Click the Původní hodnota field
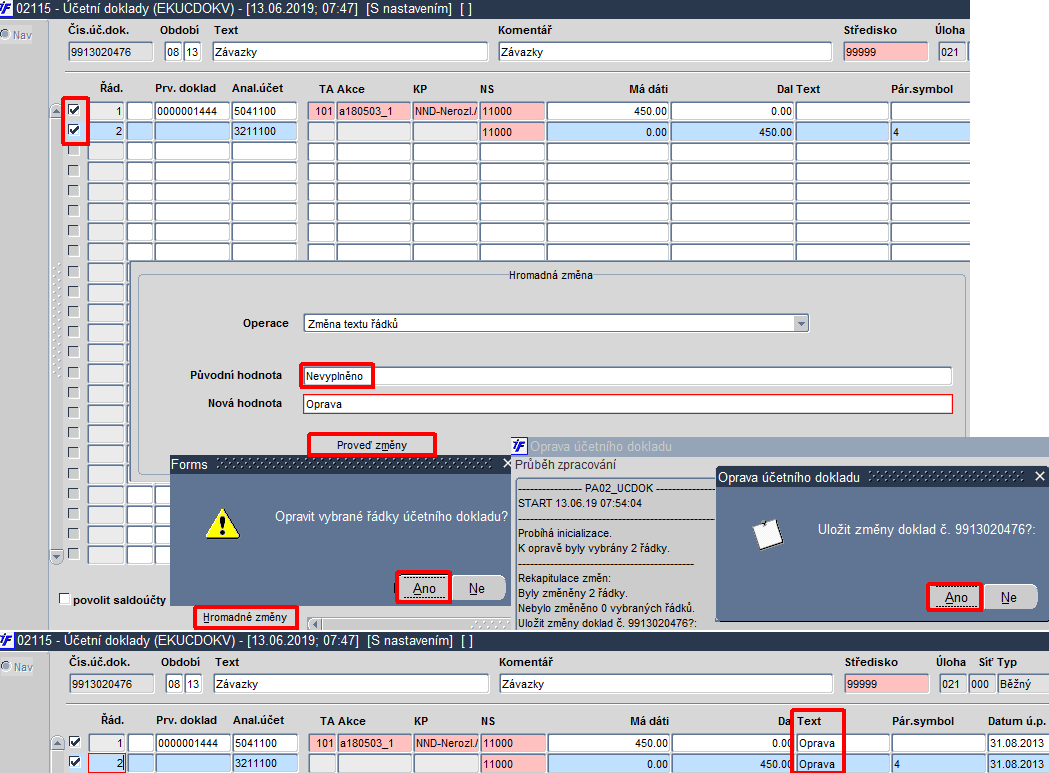Image resolution: width=1049 pixels, height=773 pixels. (628, 376)
